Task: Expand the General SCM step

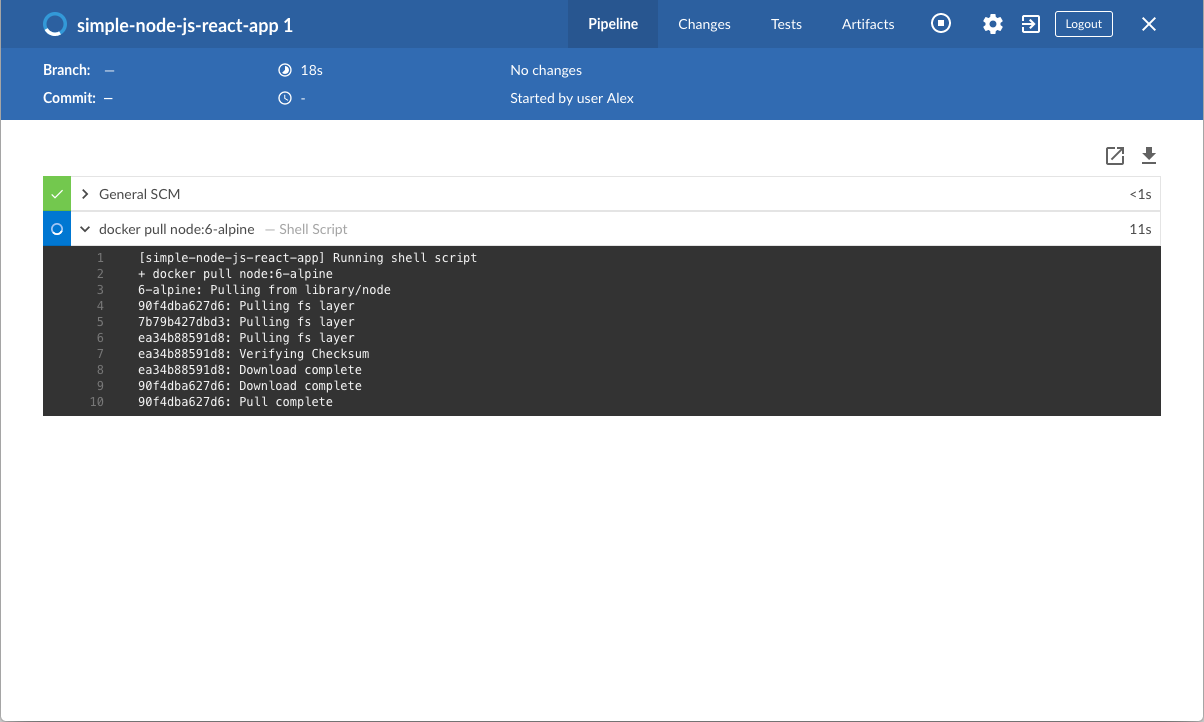Action: [86, 194]
